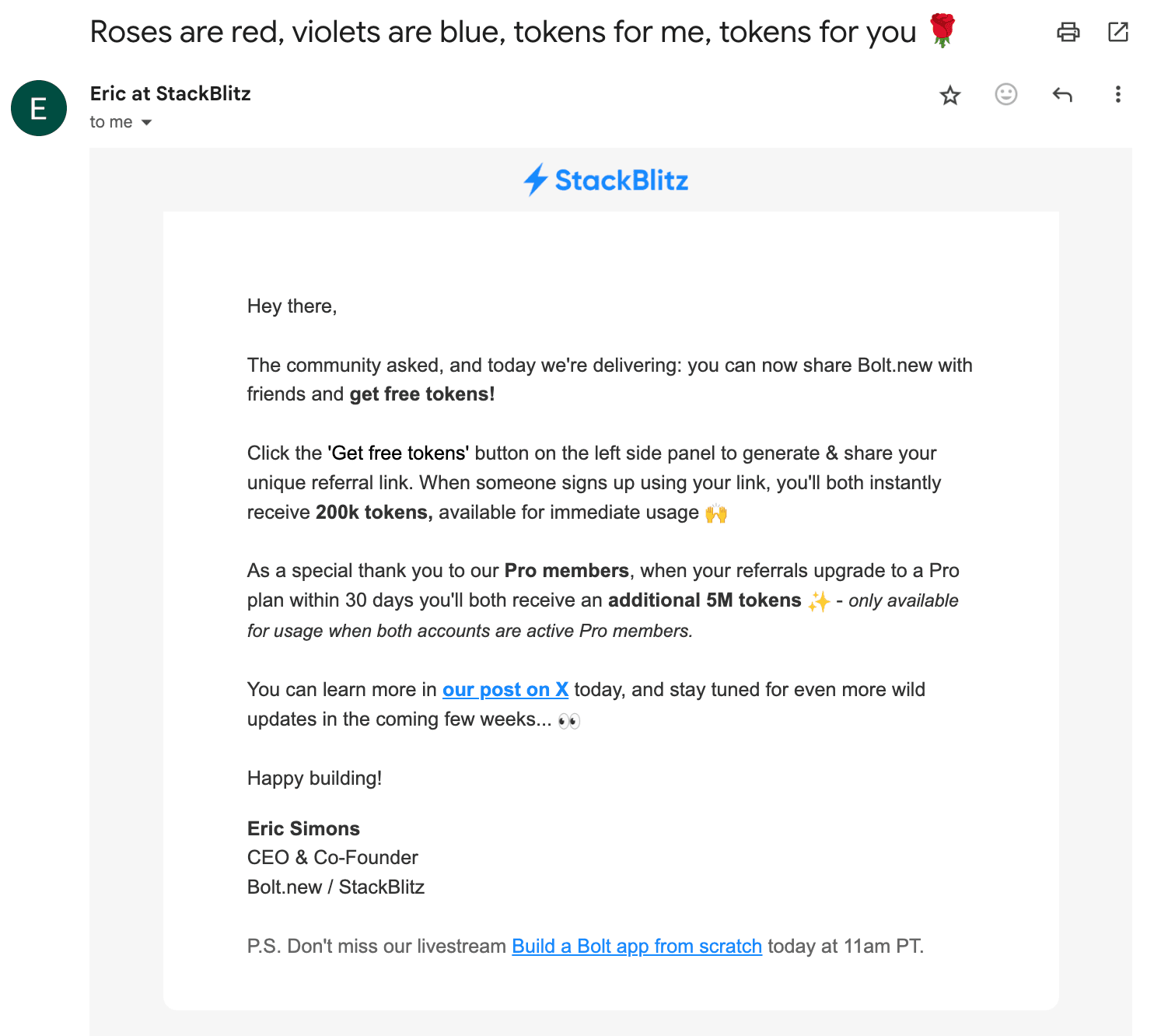Screen dimensions: 1154x1036
Task: Select the sender's avatar circle
Action: click(38, 109)
